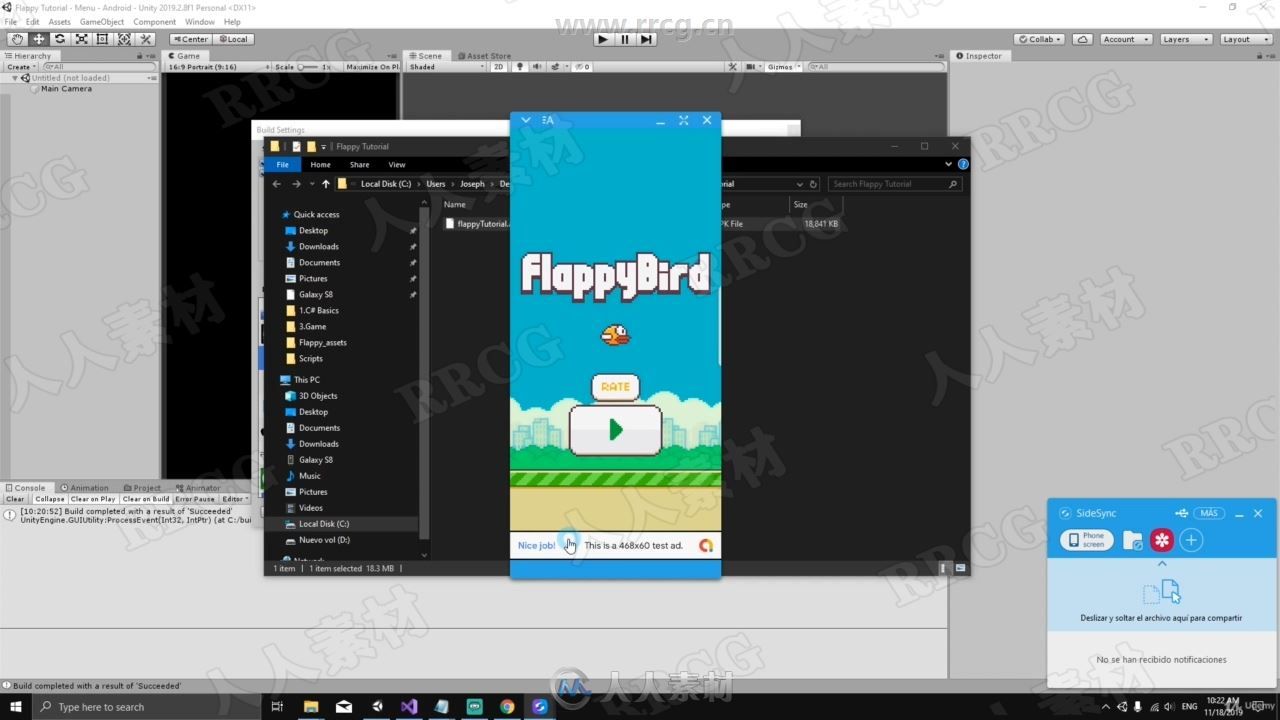Open Chrome from the taskbar

pyautogui.click(x=507, y=707)
